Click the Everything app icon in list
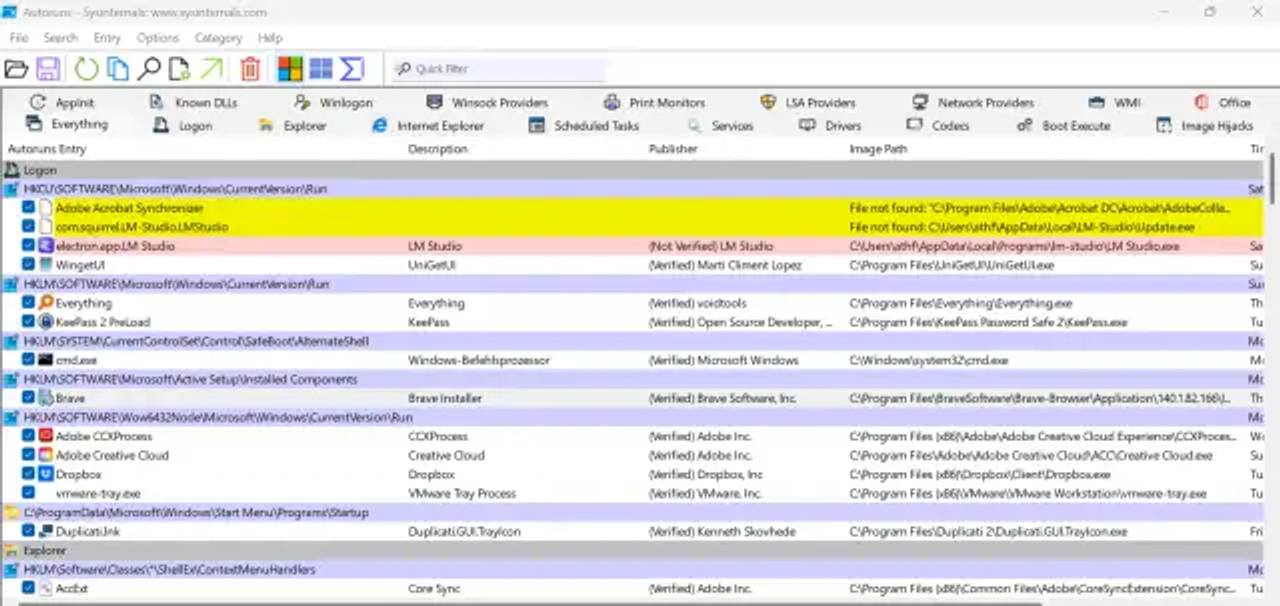1280x606 pixels. [x=46, y=303]
